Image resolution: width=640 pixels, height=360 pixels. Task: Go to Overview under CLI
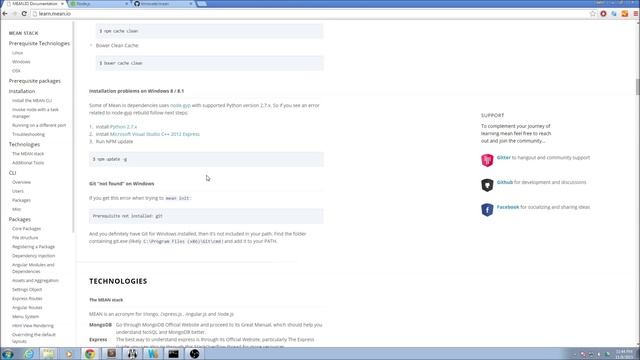coord(21,182)
